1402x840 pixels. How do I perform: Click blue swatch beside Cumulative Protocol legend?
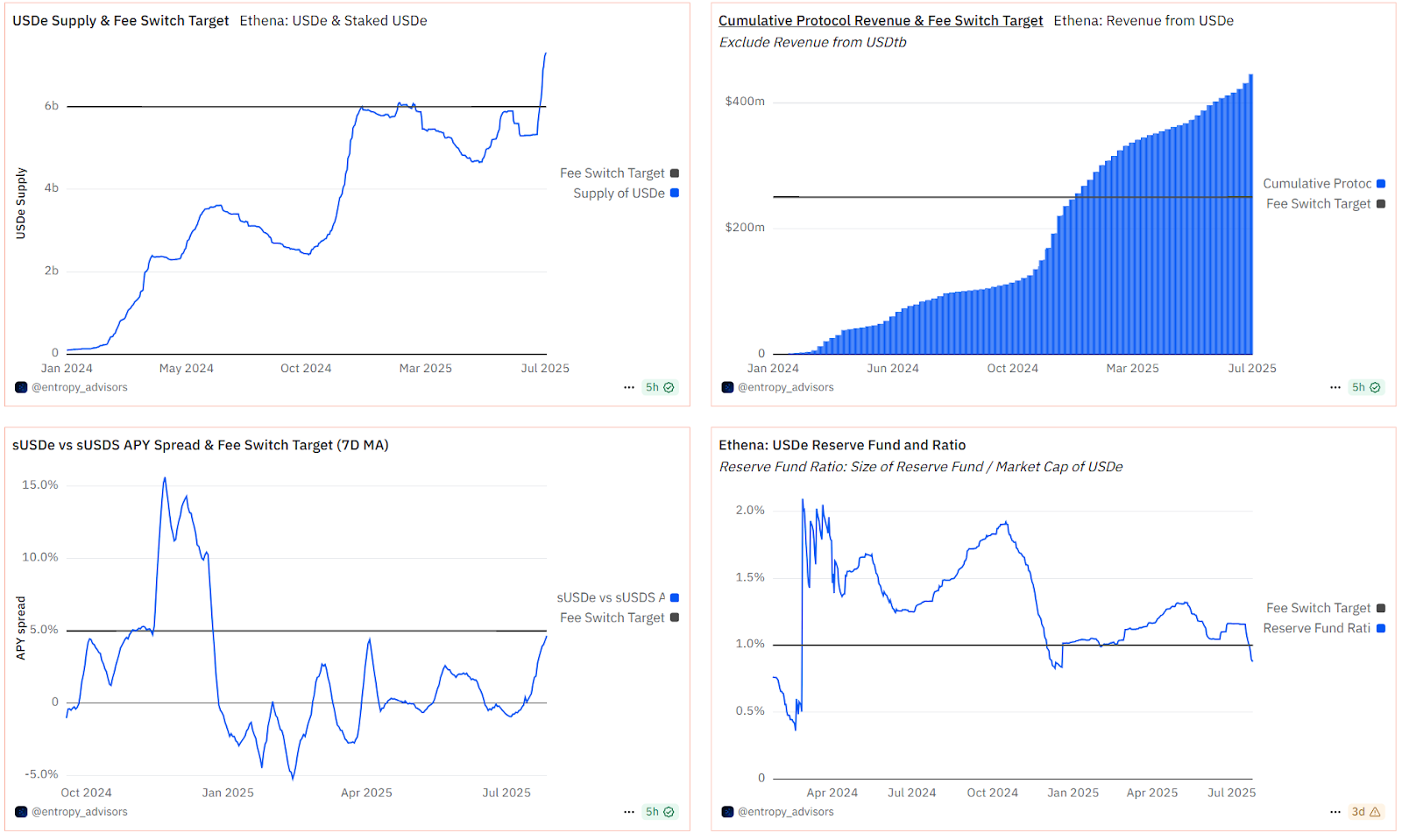coord(1381,184)
